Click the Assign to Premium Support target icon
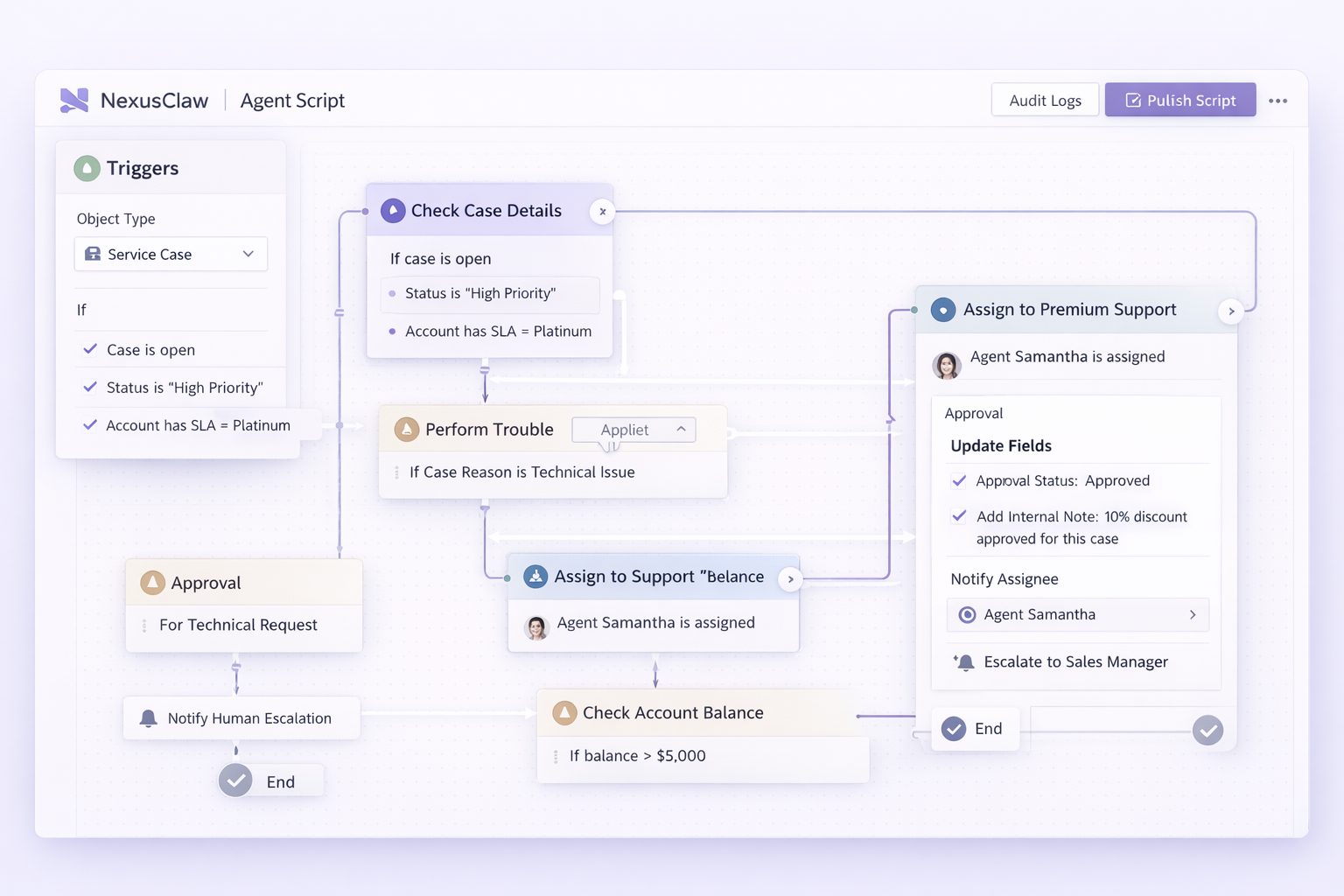This screenshot has height=896, width=1344. click(942, 309)
